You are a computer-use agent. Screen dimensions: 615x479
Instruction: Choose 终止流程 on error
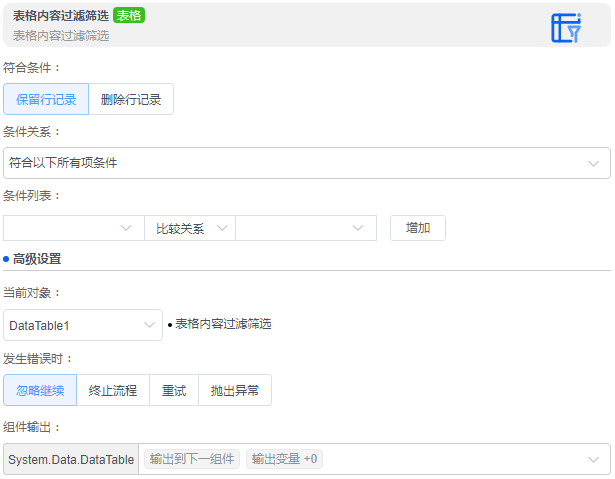tap(113, 390)
